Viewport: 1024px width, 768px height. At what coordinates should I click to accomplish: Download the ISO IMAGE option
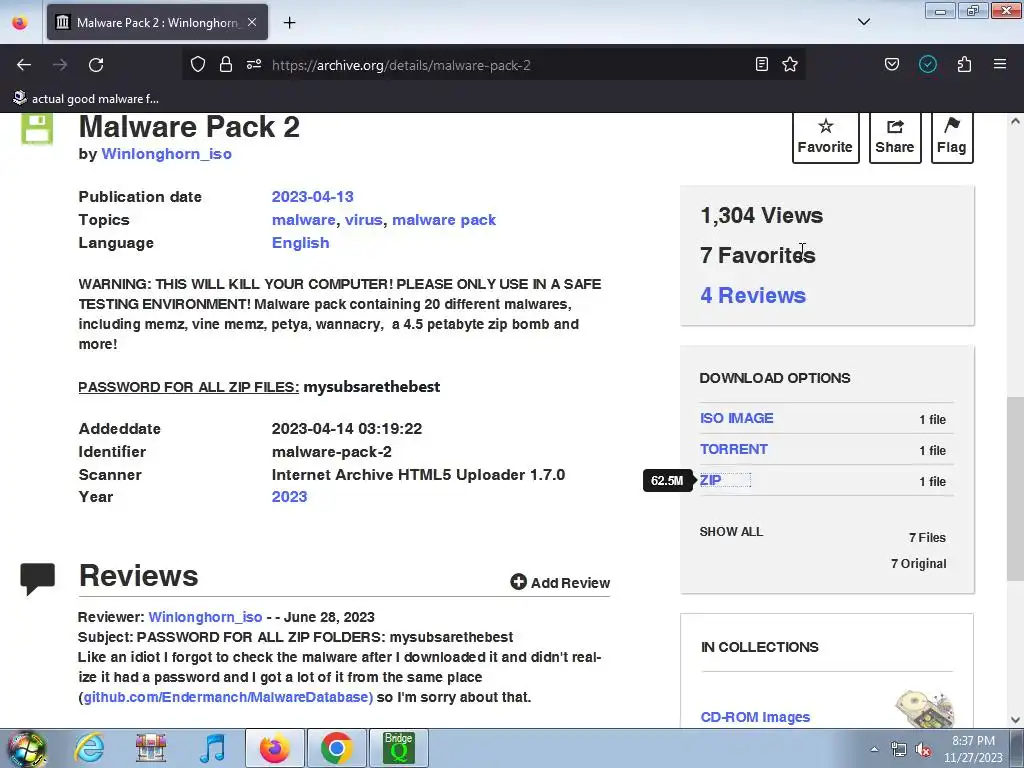736,418
